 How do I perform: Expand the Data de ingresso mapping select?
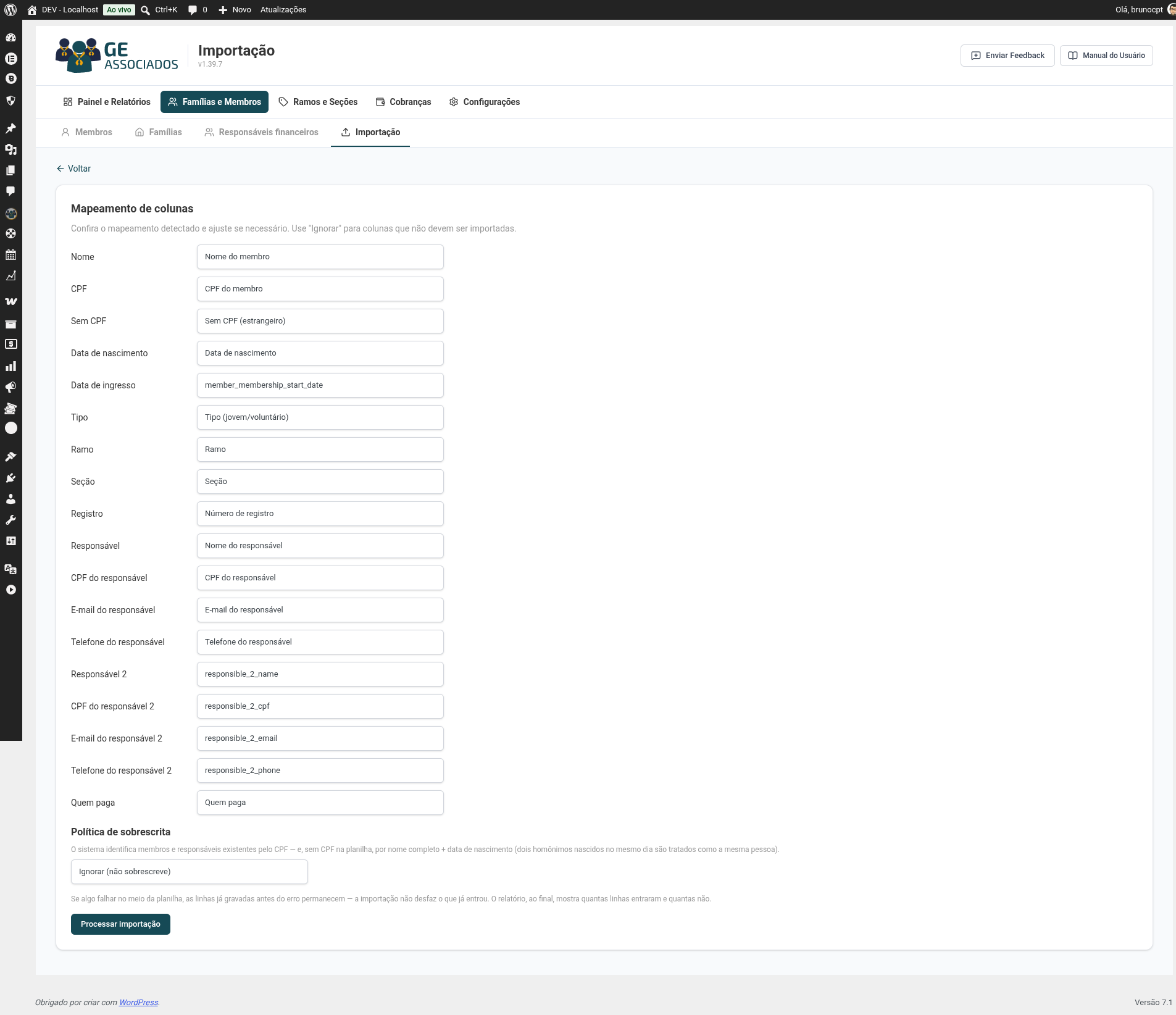320,385
